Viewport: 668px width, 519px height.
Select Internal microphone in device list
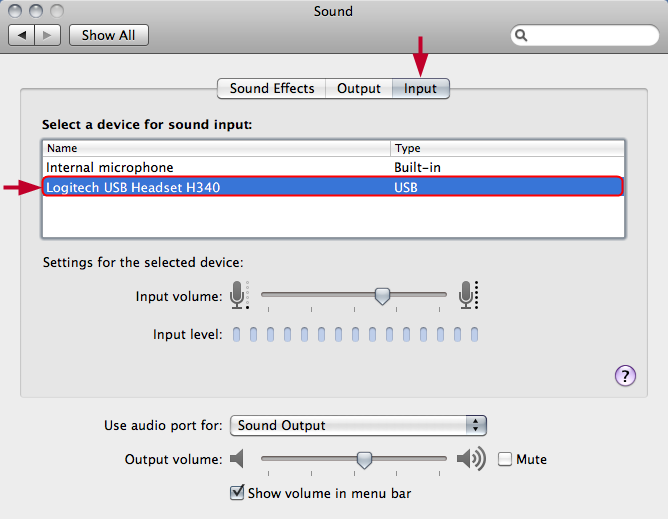[x=333, y=167]
